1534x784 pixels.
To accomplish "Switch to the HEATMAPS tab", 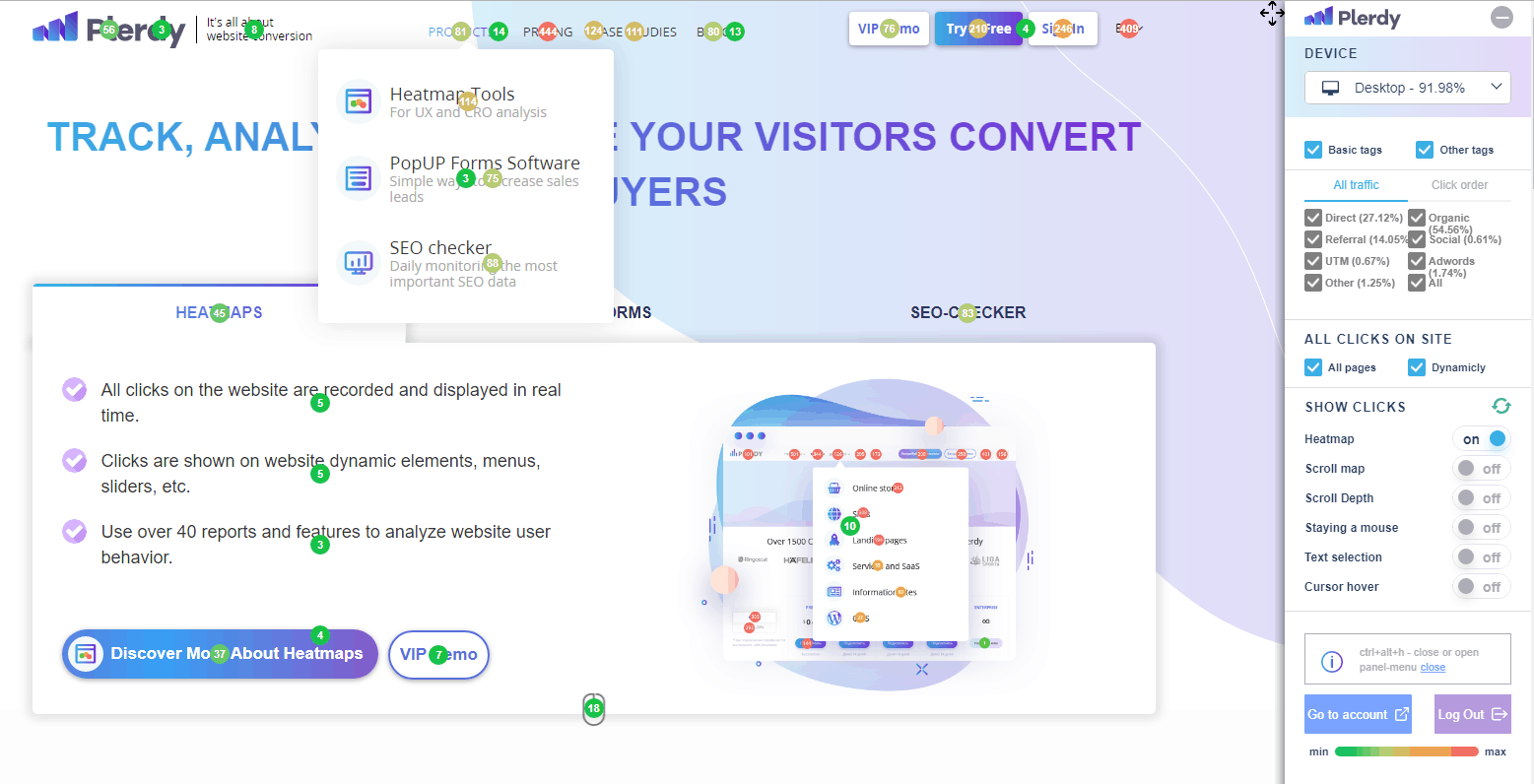I will point(219,312).
